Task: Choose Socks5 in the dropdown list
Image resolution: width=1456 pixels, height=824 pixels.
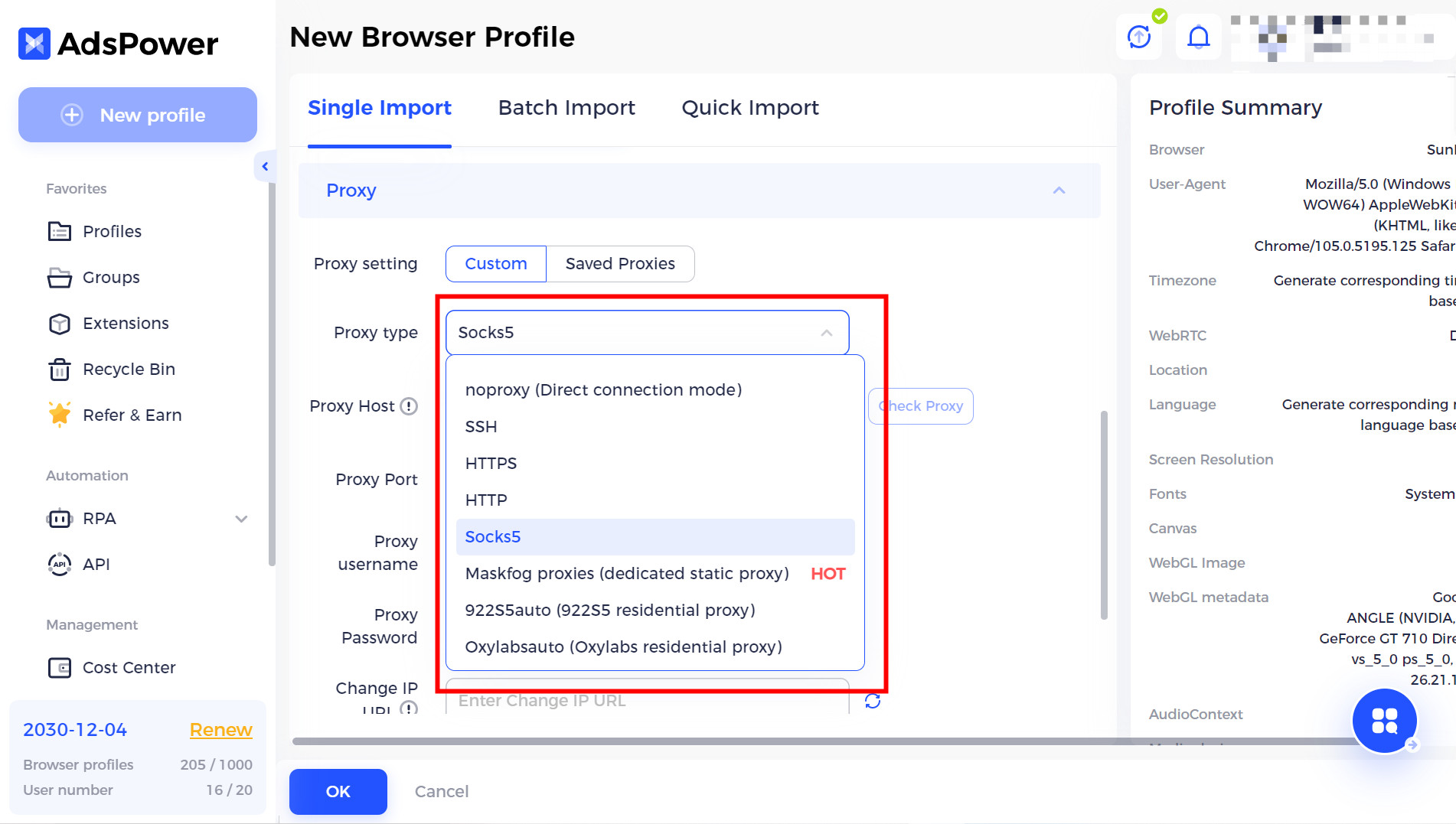Action: tap(655, 536)
